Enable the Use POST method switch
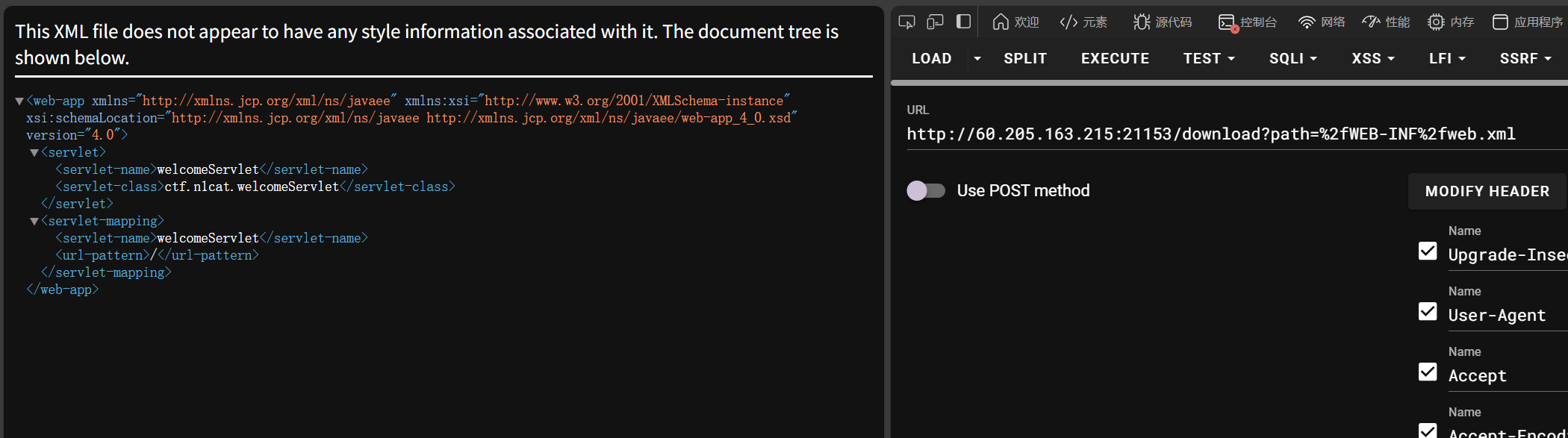This screenshot has width=1568, height=438. click(926, 191)
